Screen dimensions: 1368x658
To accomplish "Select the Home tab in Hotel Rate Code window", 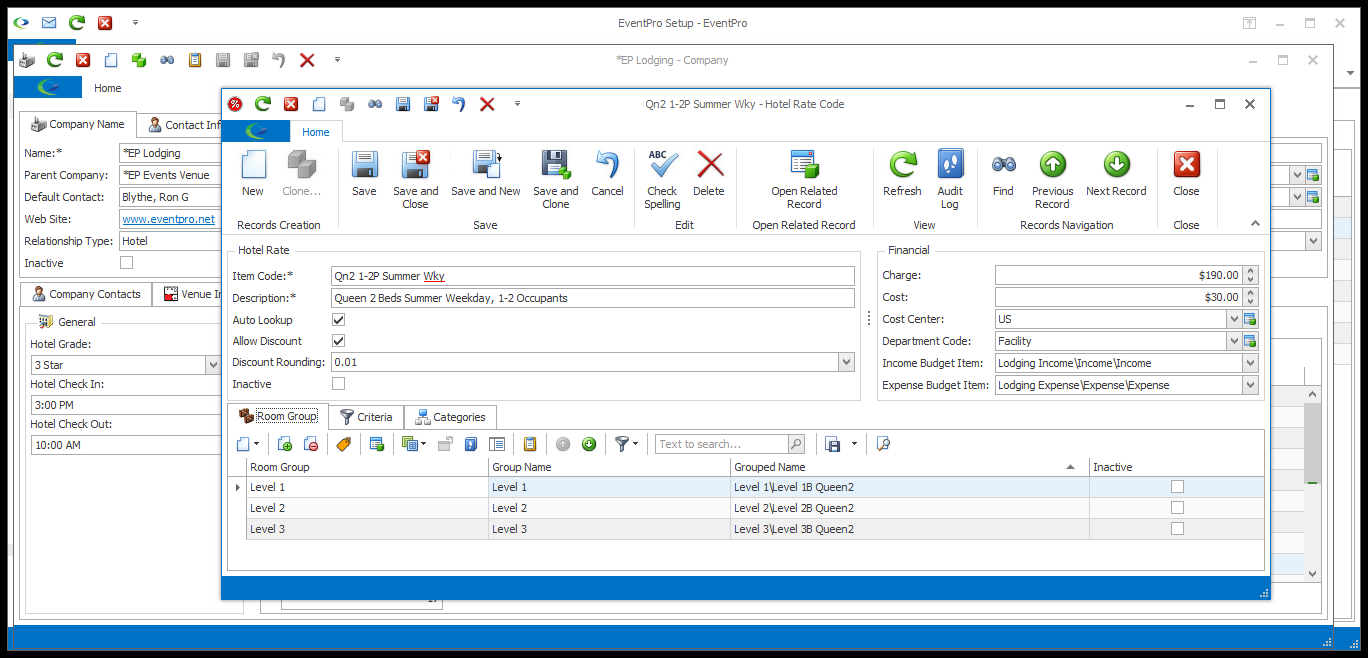I will [x=316, y=132].
